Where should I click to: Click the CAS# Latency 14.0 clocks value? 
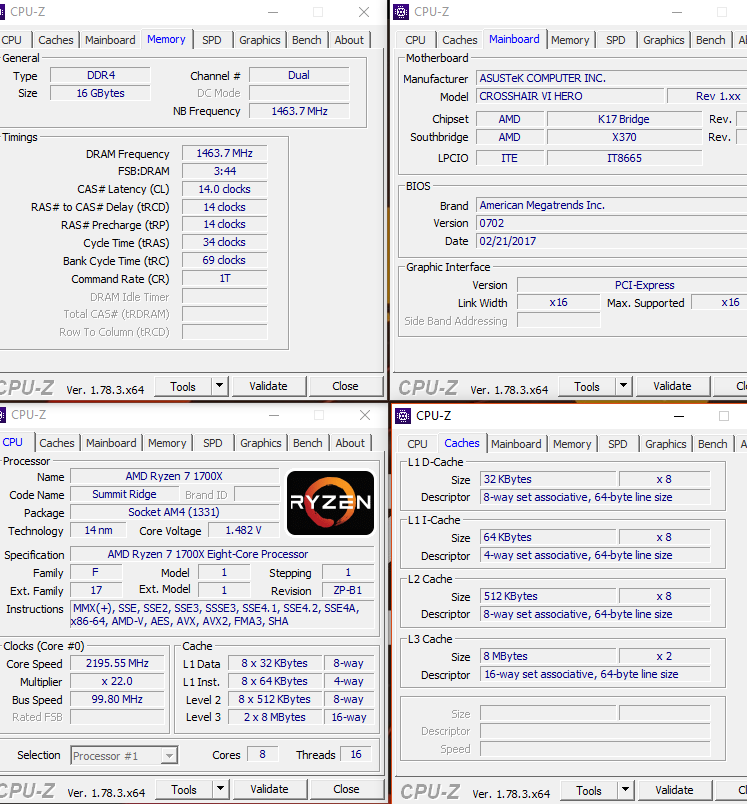click(x=225, y=189)
